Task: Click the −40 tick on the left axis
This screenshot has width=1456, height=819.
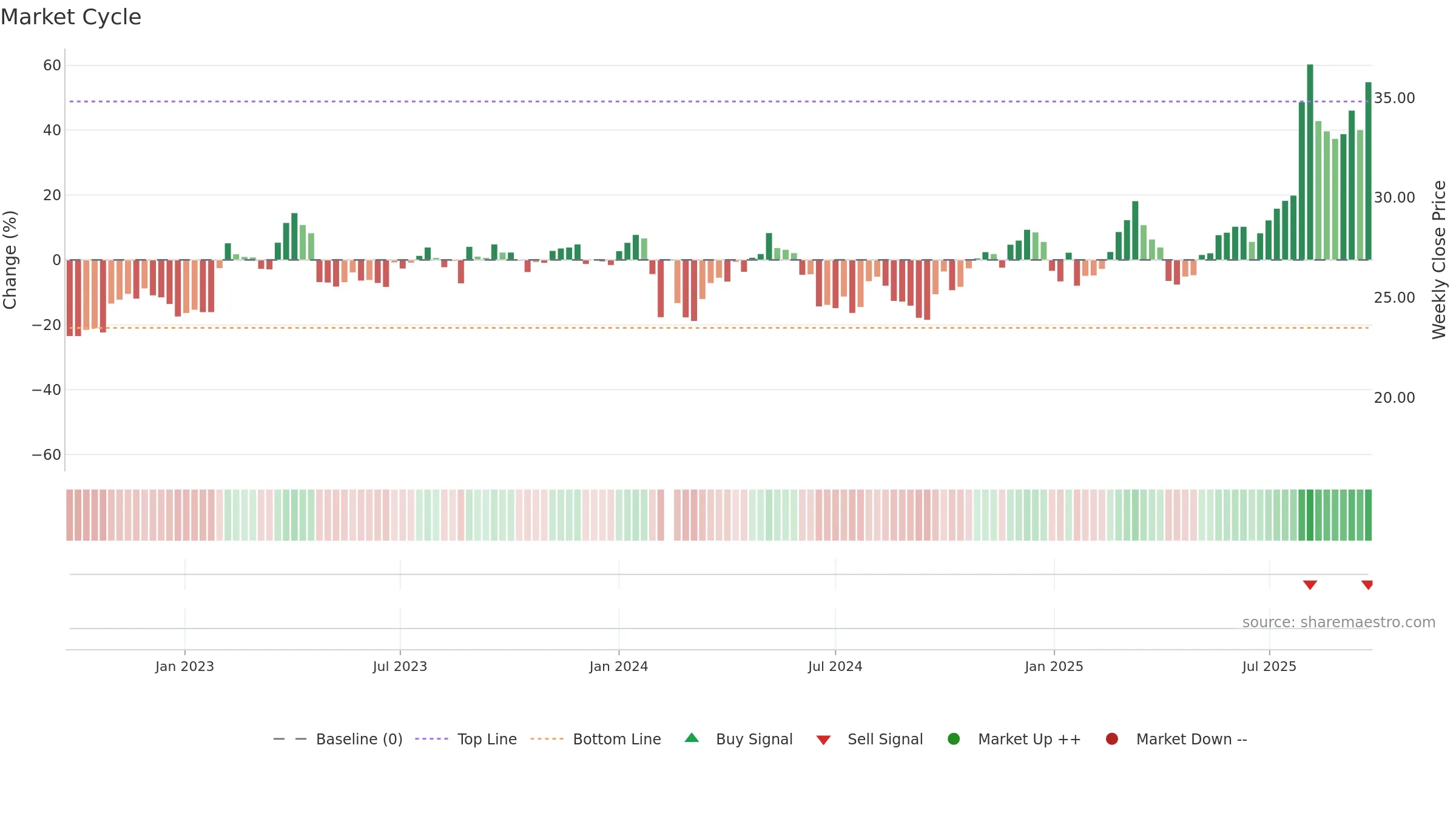Action: 47,389
